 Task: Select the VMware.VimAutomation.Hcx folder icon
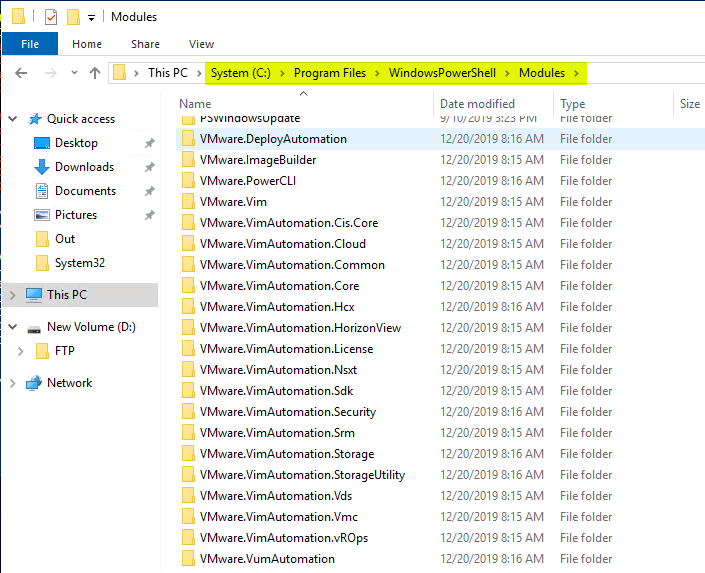pos(188,307)
